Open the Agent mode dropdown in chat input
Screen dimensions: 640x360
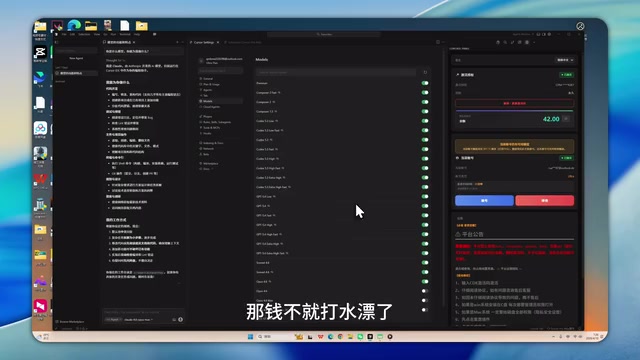[x=113, y=320]
